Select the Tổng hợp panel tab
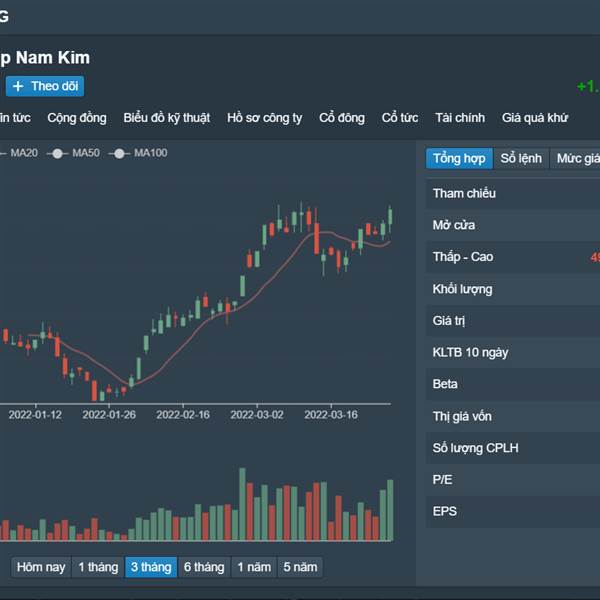 [459, 158]
